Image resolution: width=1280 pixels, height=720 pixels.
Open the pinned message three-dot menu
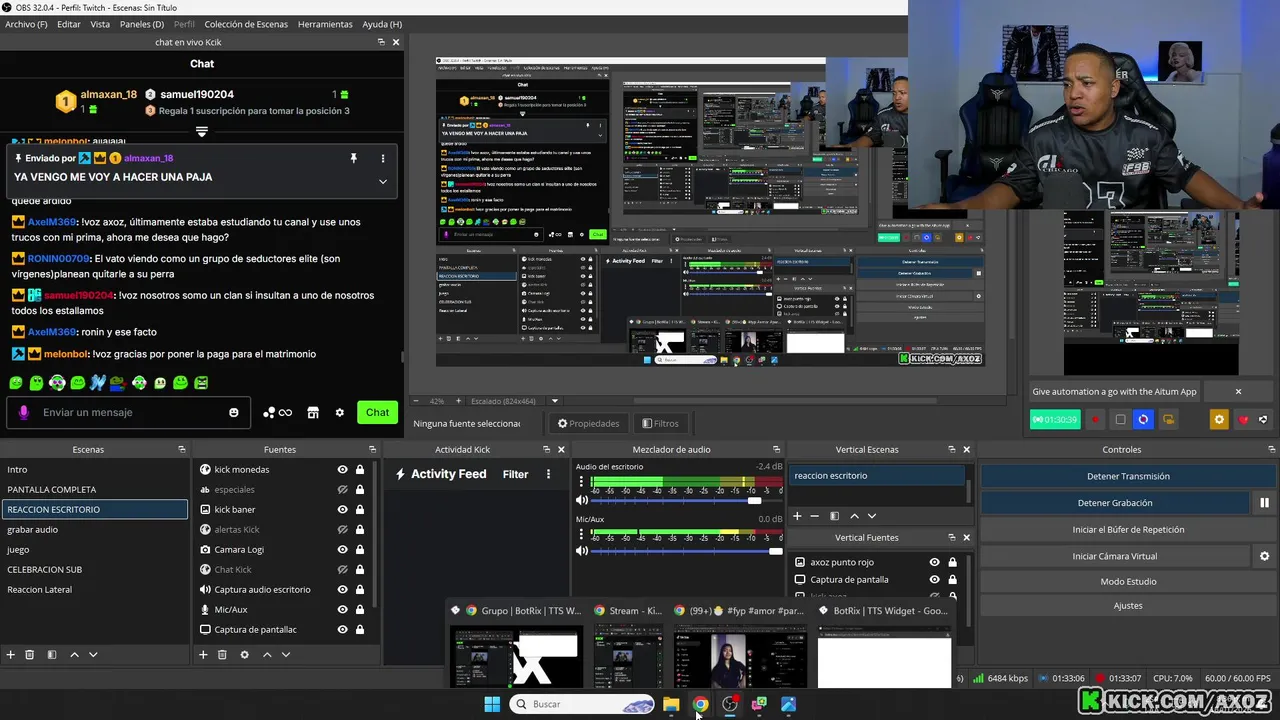(382, 158)
